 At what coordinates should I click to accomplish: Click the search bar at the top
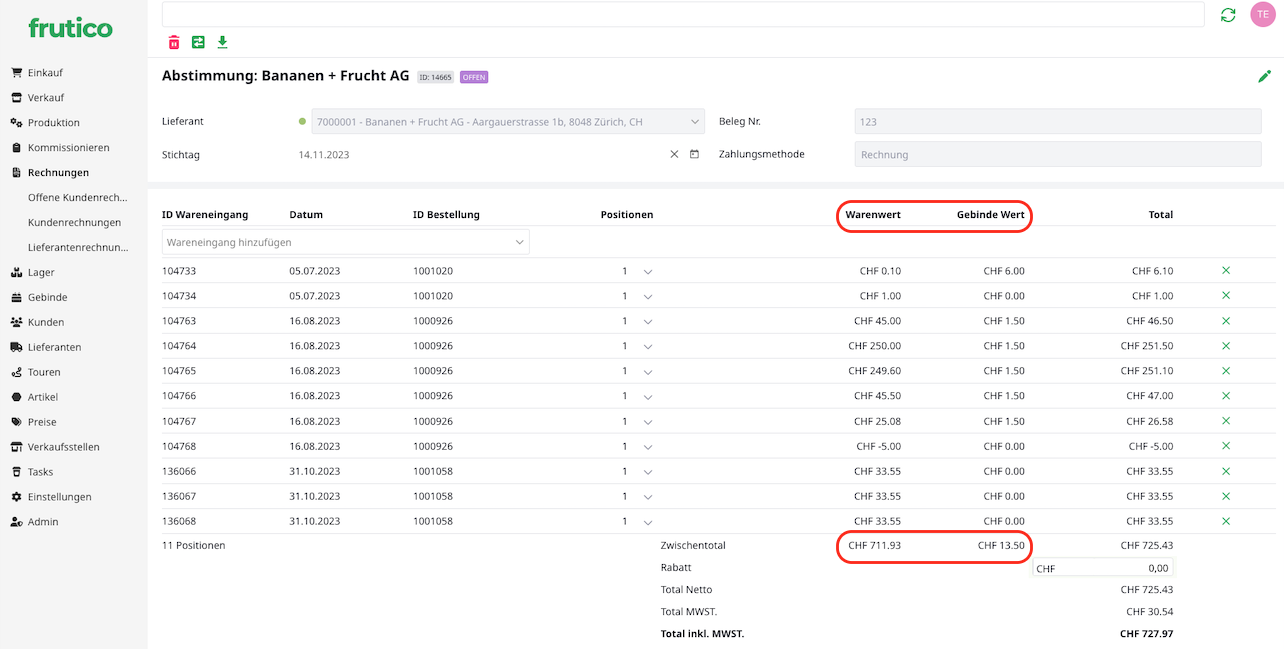click(682, 14)
